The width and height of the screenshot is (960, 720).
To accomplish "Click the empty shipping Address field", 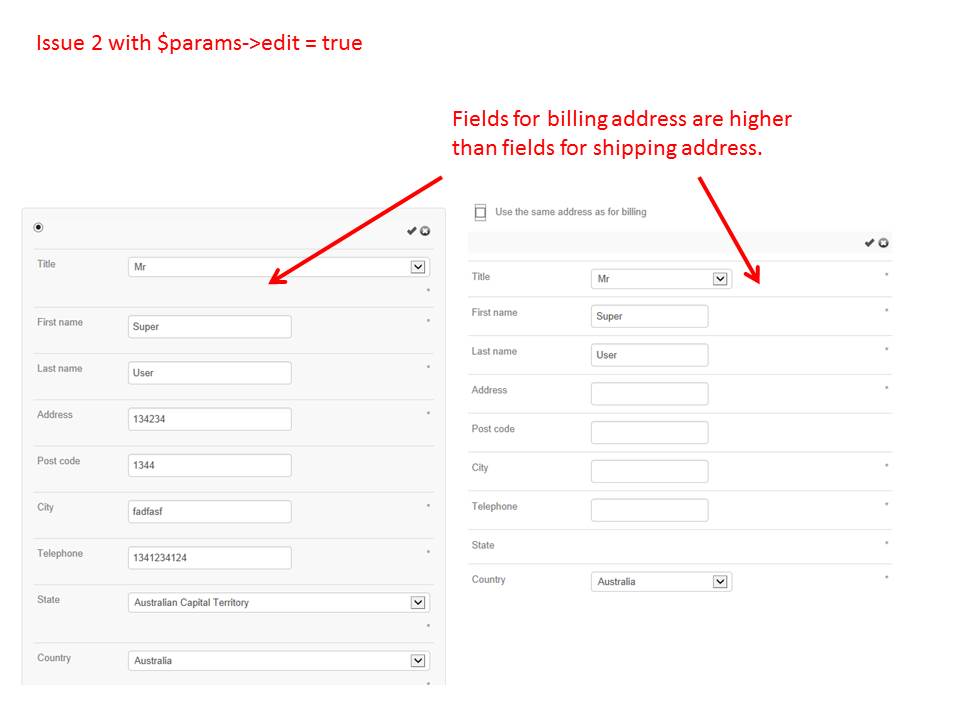I will (x=649, y=394).
